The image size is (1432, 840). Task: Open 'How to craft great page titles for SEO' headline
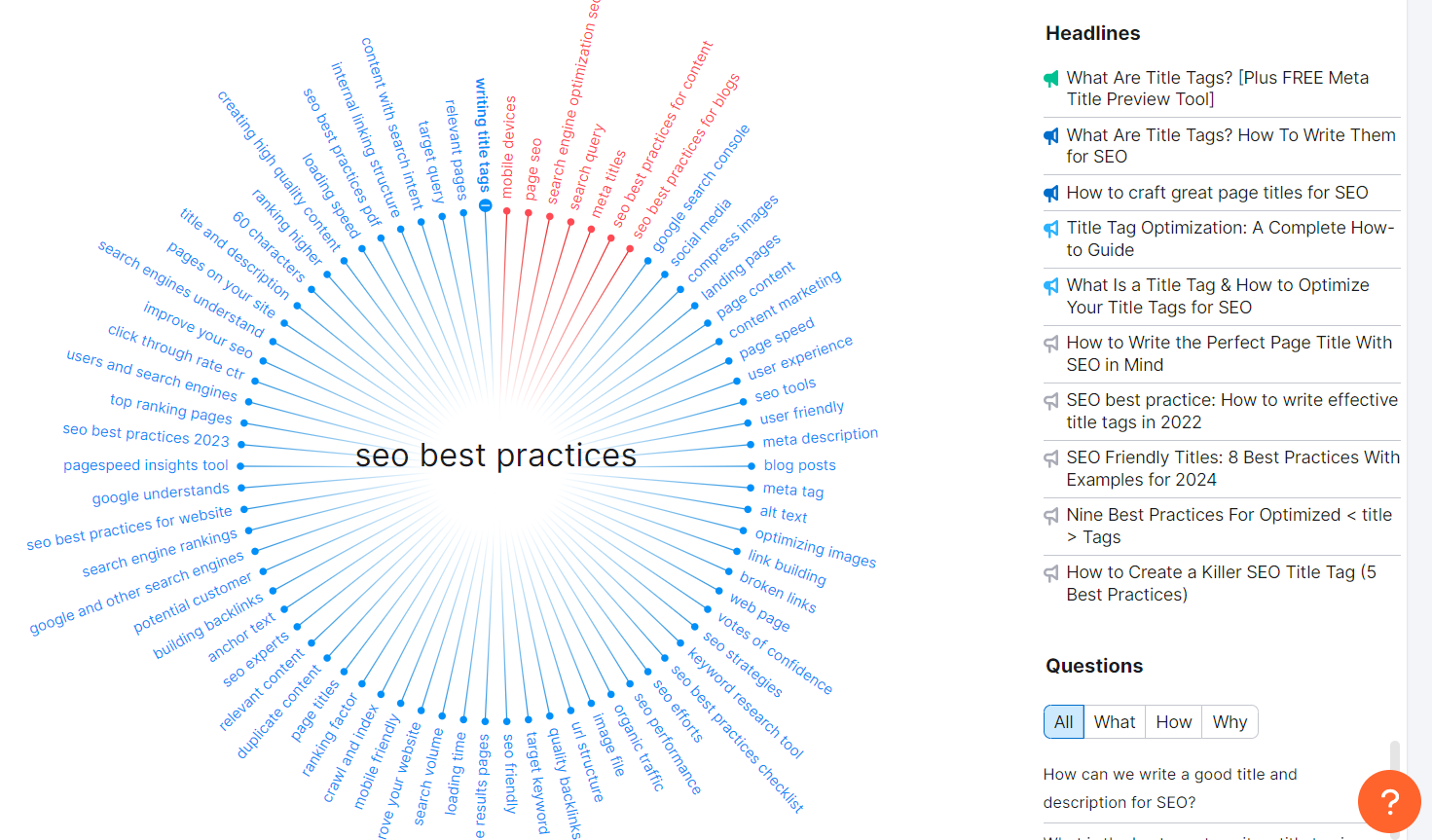[1217, 193]
